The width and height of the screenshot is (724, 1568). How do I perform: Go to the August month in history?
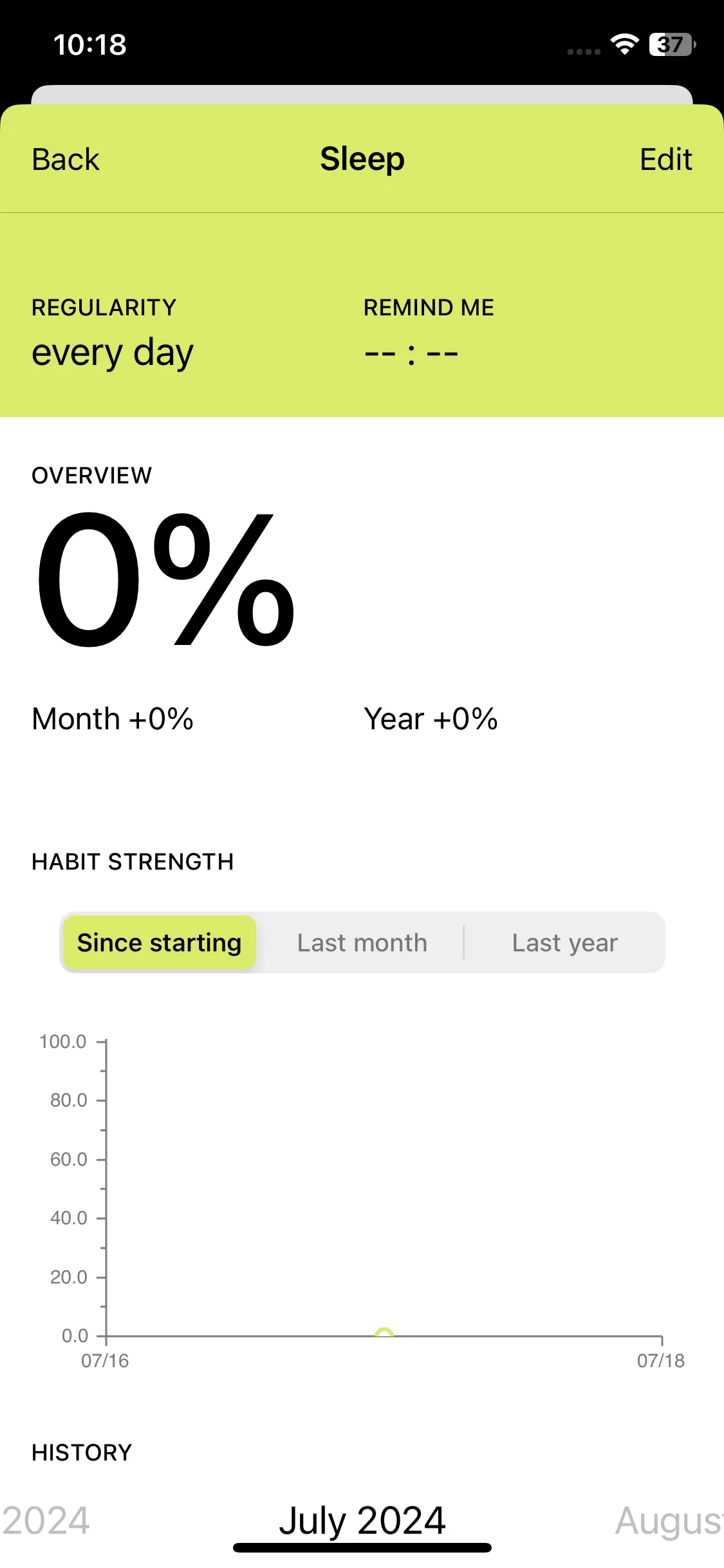(x=669, y=1521)
